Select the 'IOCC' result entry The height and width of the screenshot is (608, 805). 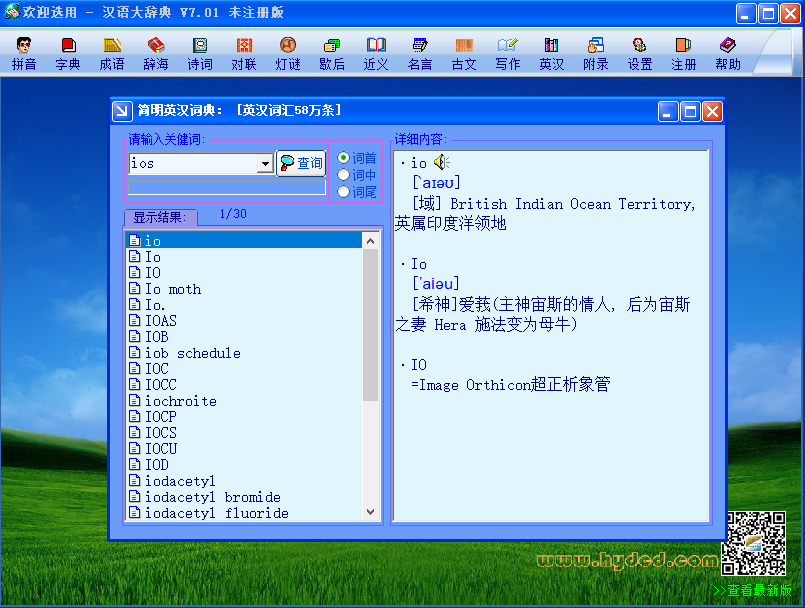[244, 385]
